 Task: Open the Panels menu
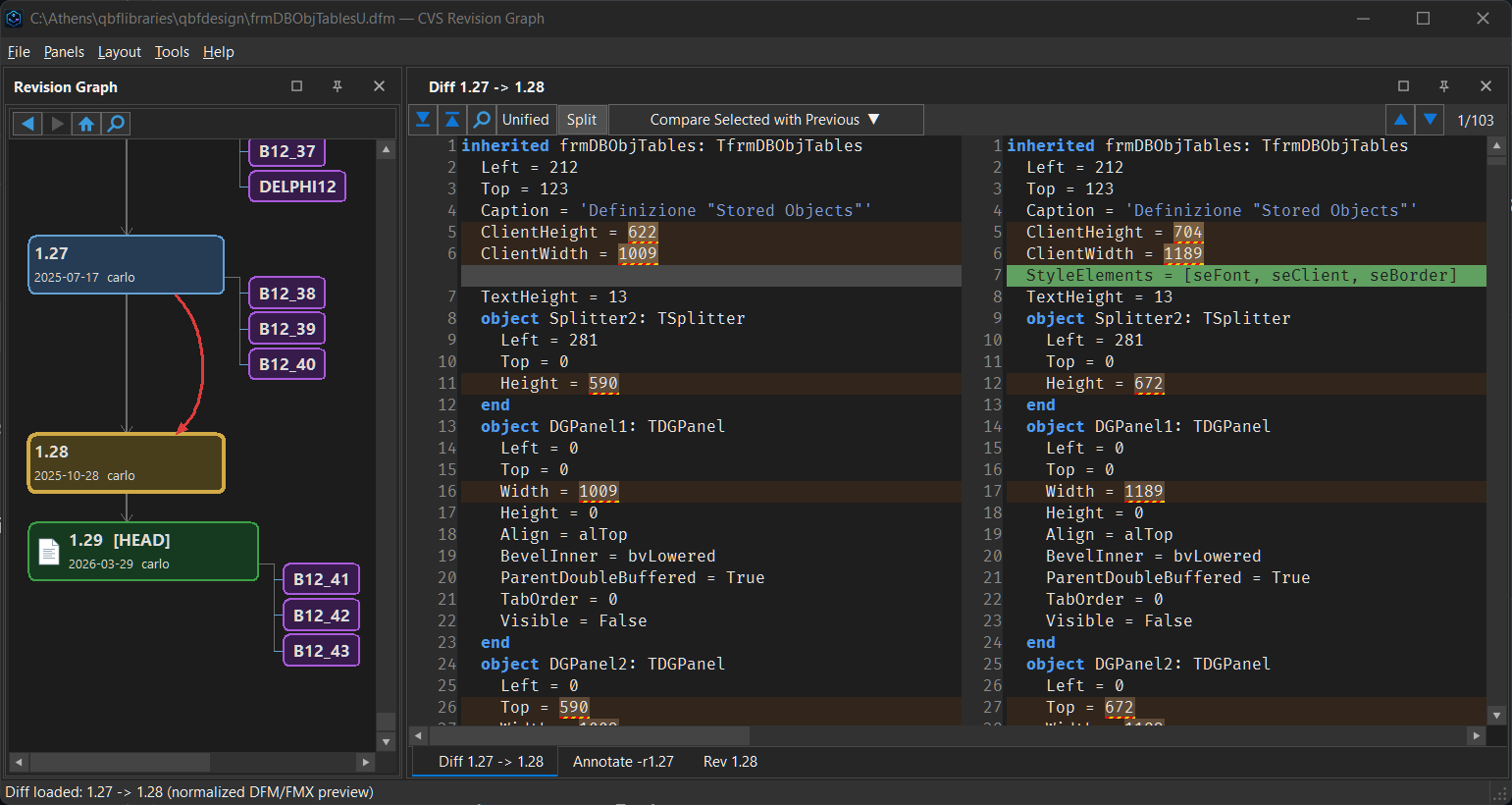pyautogui.click(x=64, y=52)
